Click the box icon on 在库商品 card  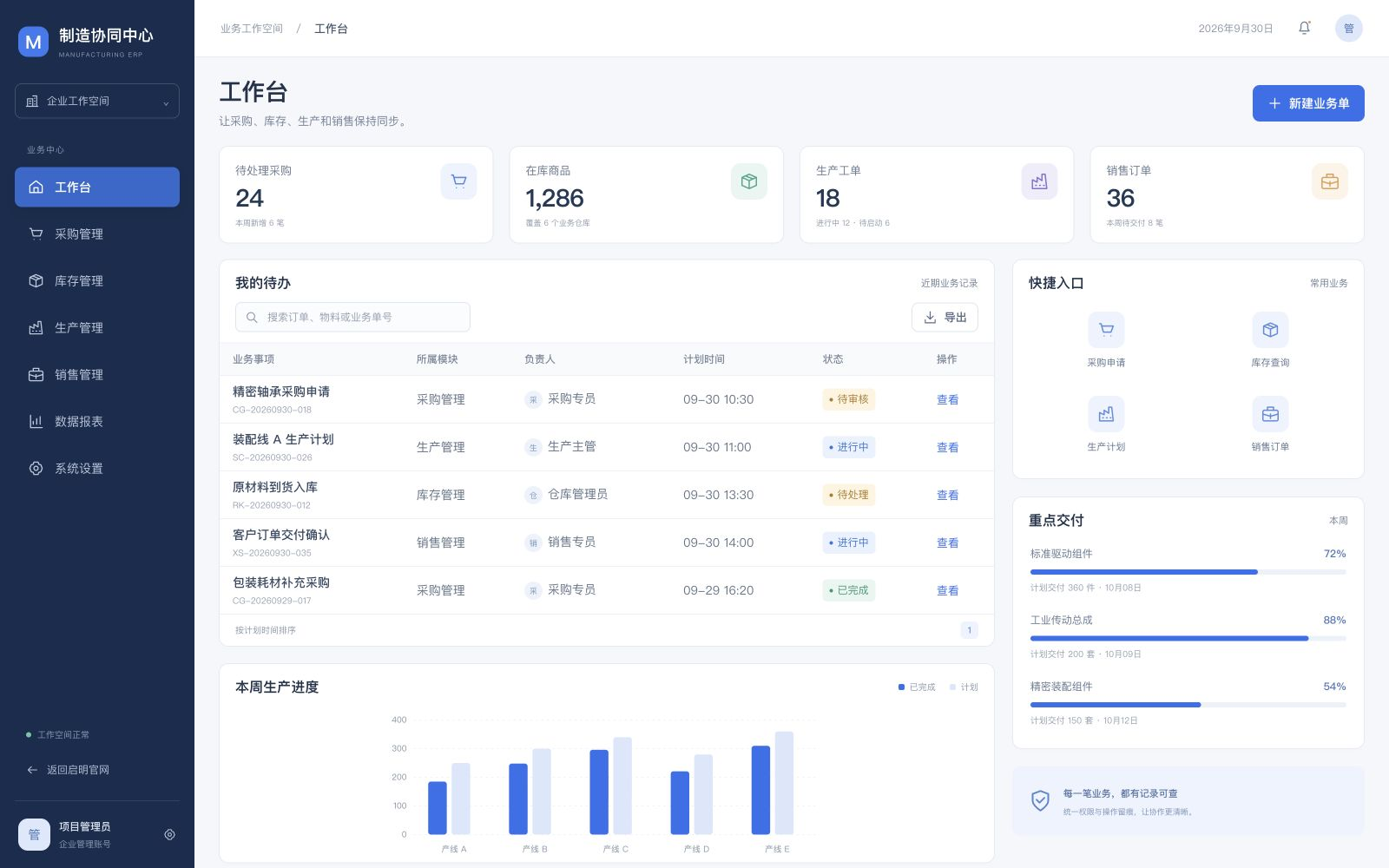748,181
